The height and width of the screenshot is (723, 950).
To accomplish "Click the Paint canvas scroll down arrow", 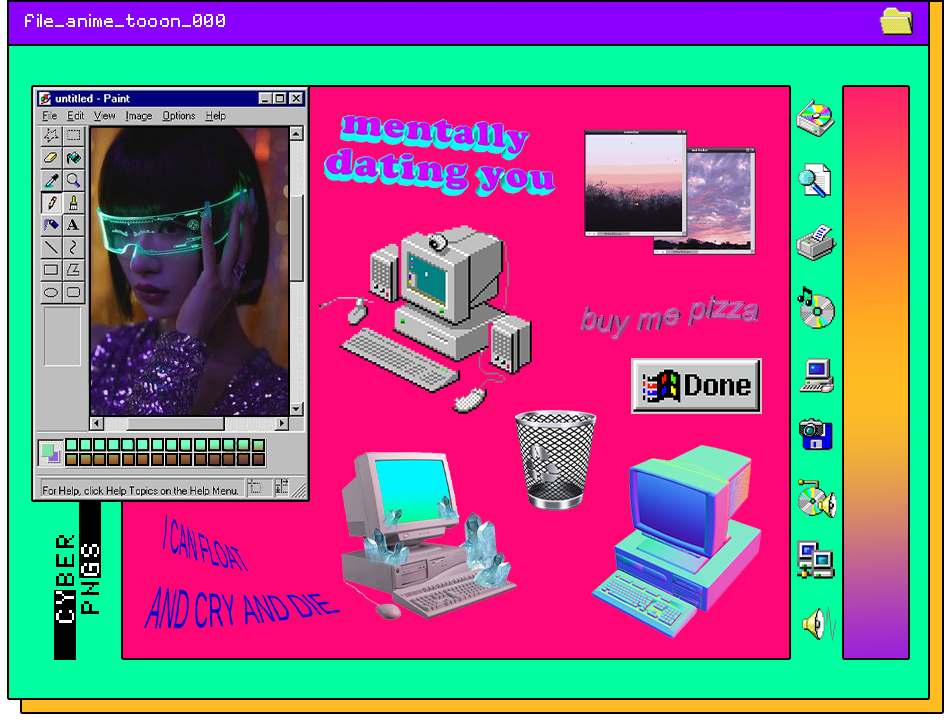I will click(x=296, y=408).
